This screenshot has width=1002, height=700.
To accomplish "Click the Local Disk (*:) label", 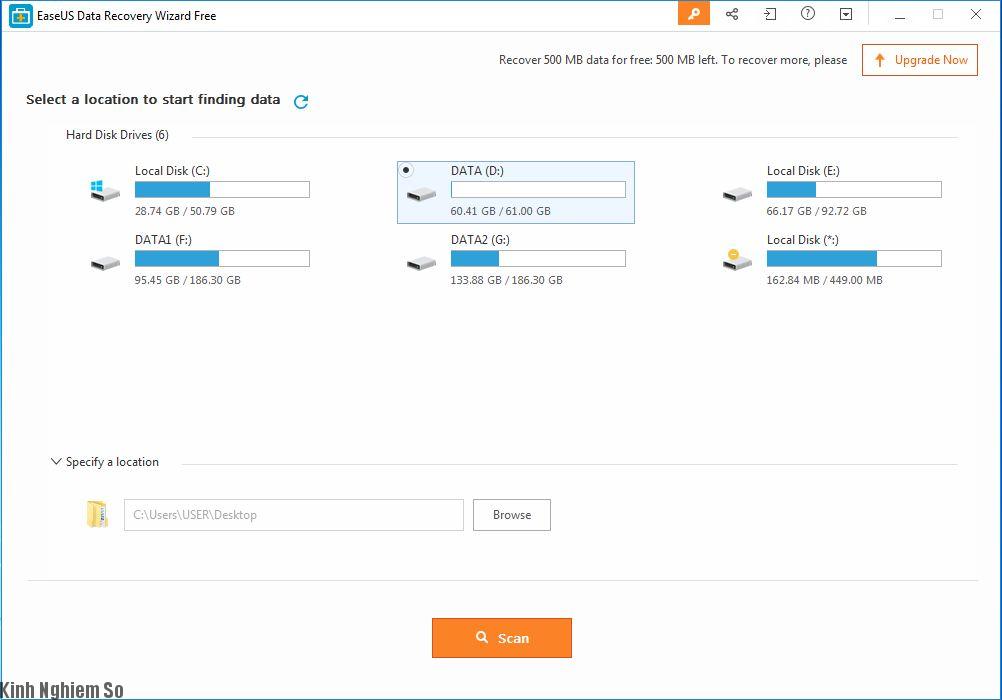I will click(x=803, y=240).
